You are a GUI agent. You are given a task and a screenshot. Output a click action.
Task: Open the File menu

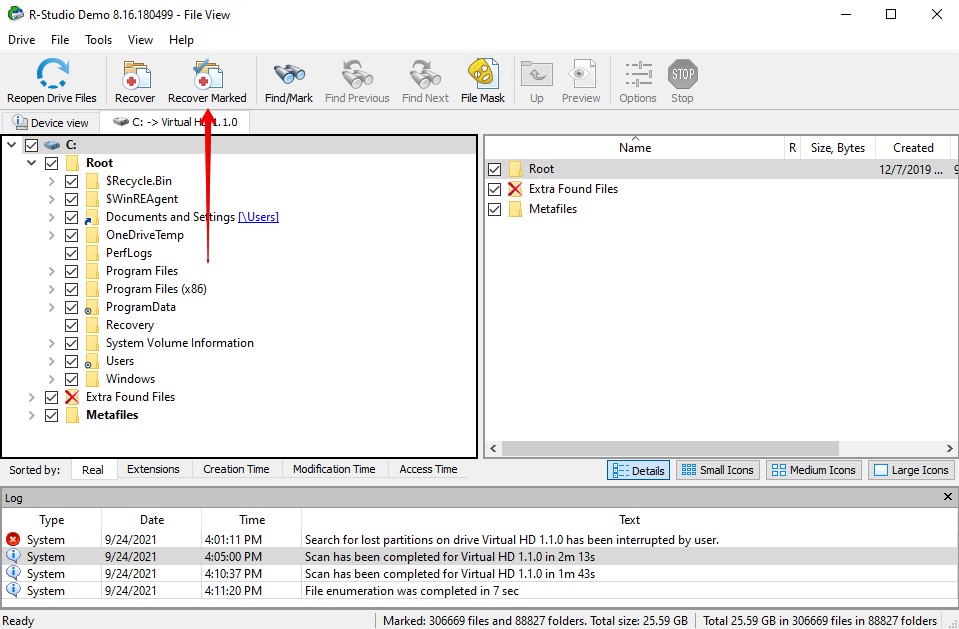pyautogui.click(x=60, y=40)
